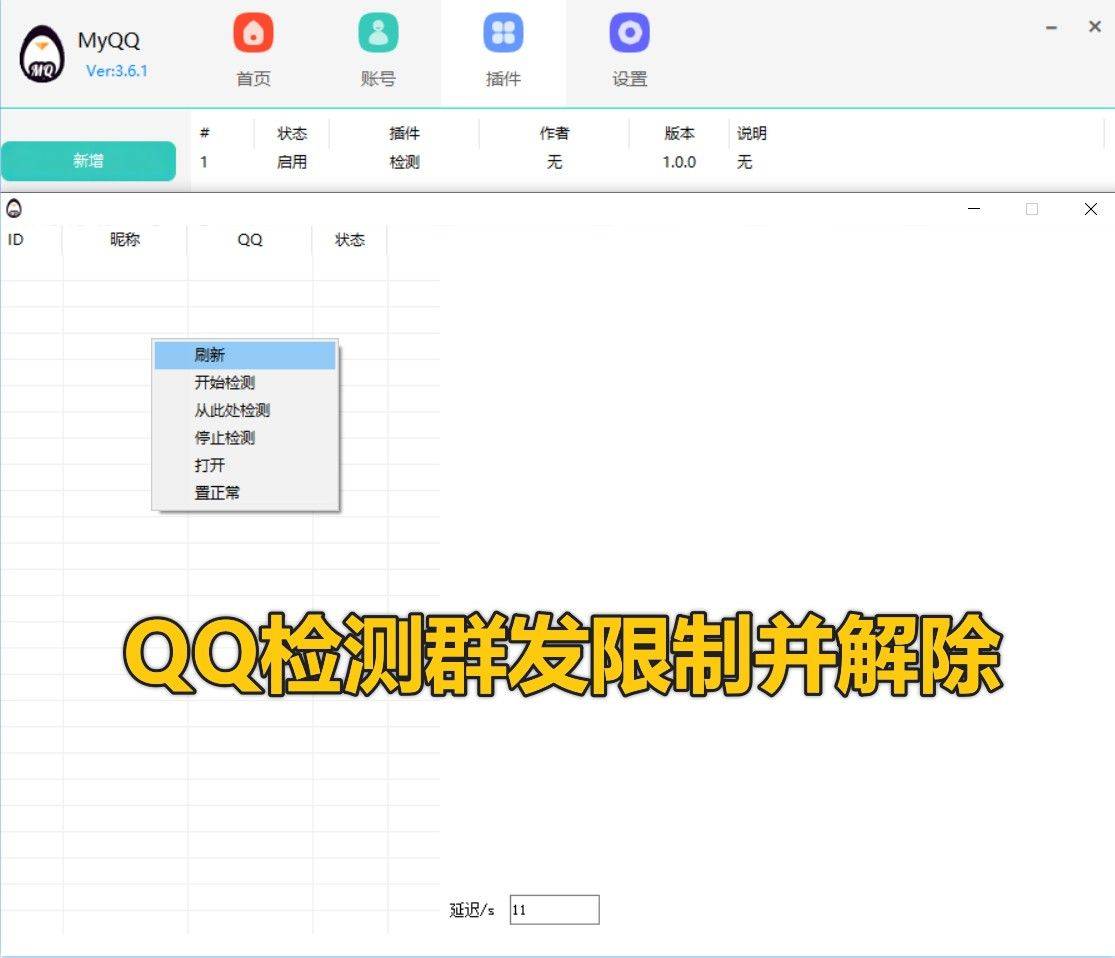Open the 首页 home icon

253,33
